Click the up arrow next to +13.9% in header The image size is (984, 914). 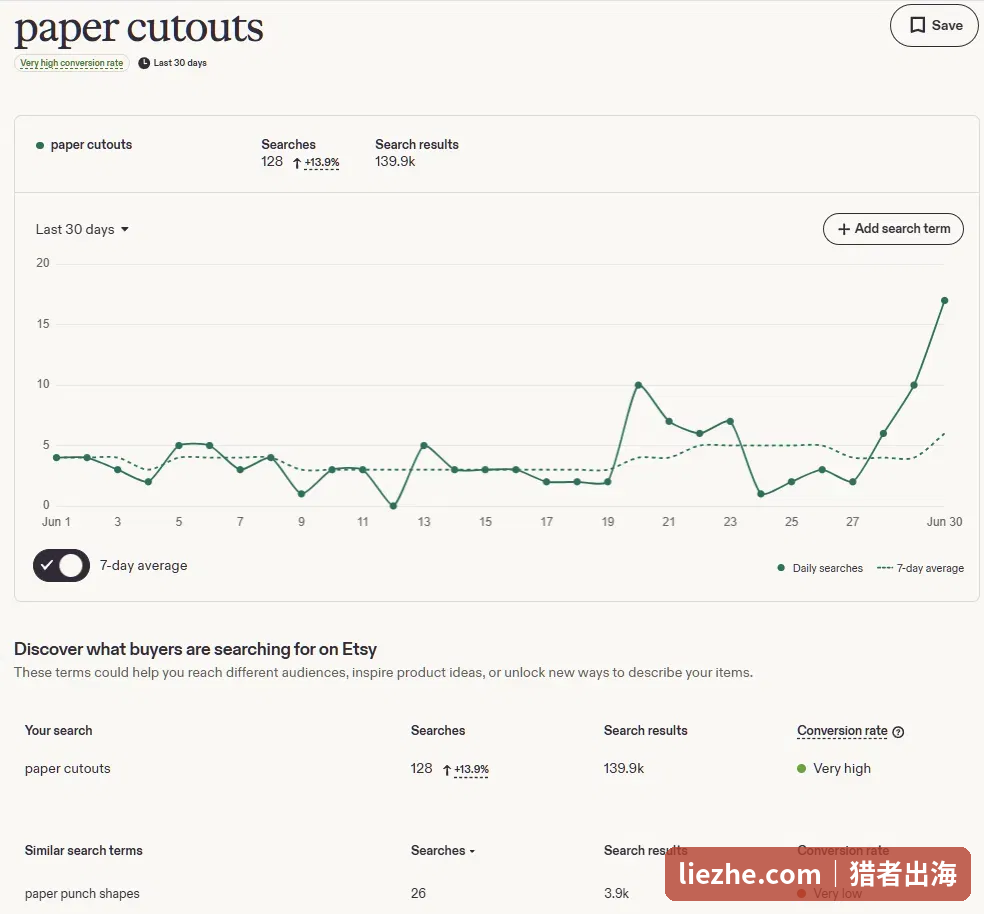pyautogui.click(x=297, y=163)
